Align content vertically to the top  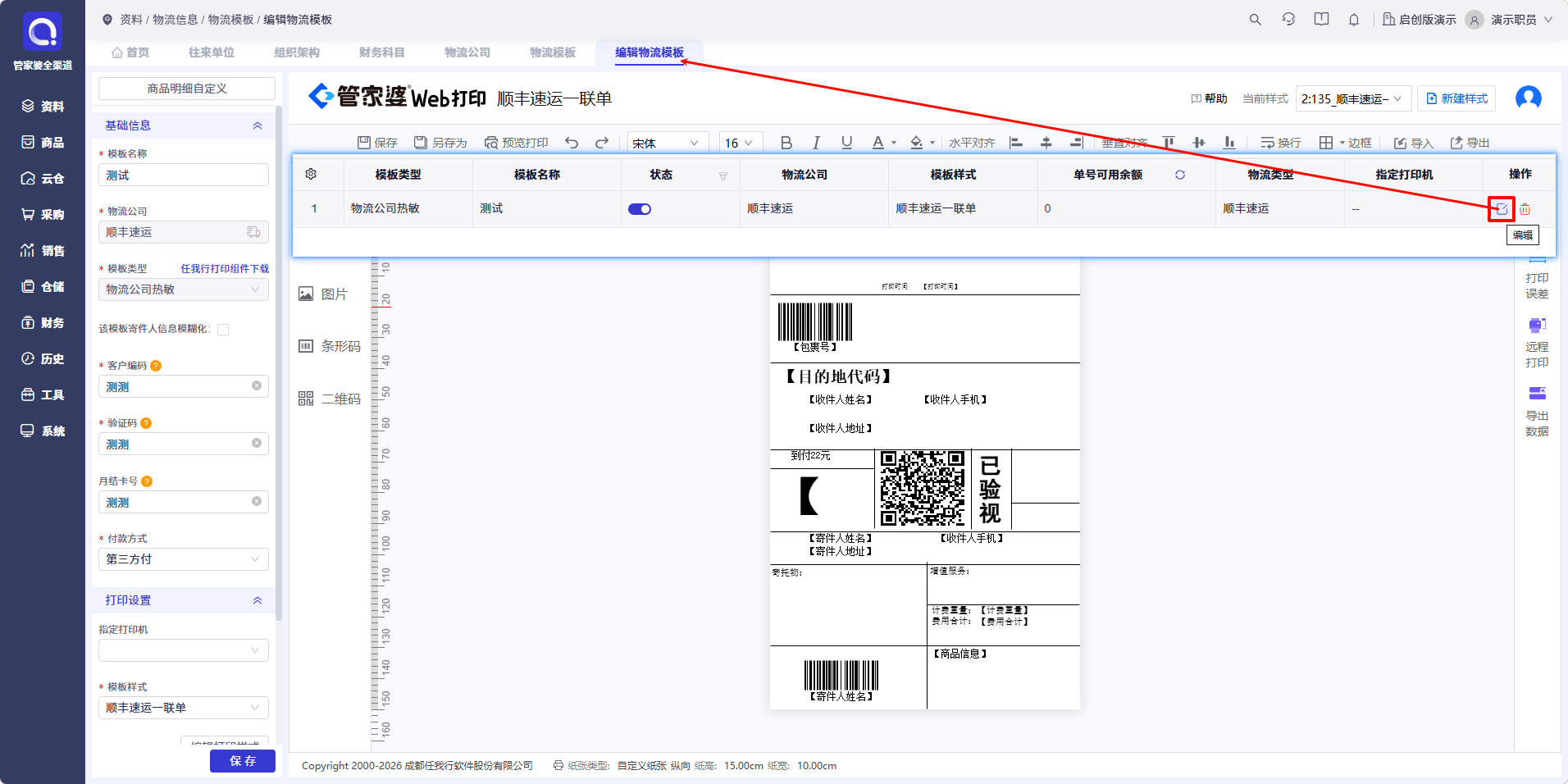pyautogui.click(x=1169, y=143)
